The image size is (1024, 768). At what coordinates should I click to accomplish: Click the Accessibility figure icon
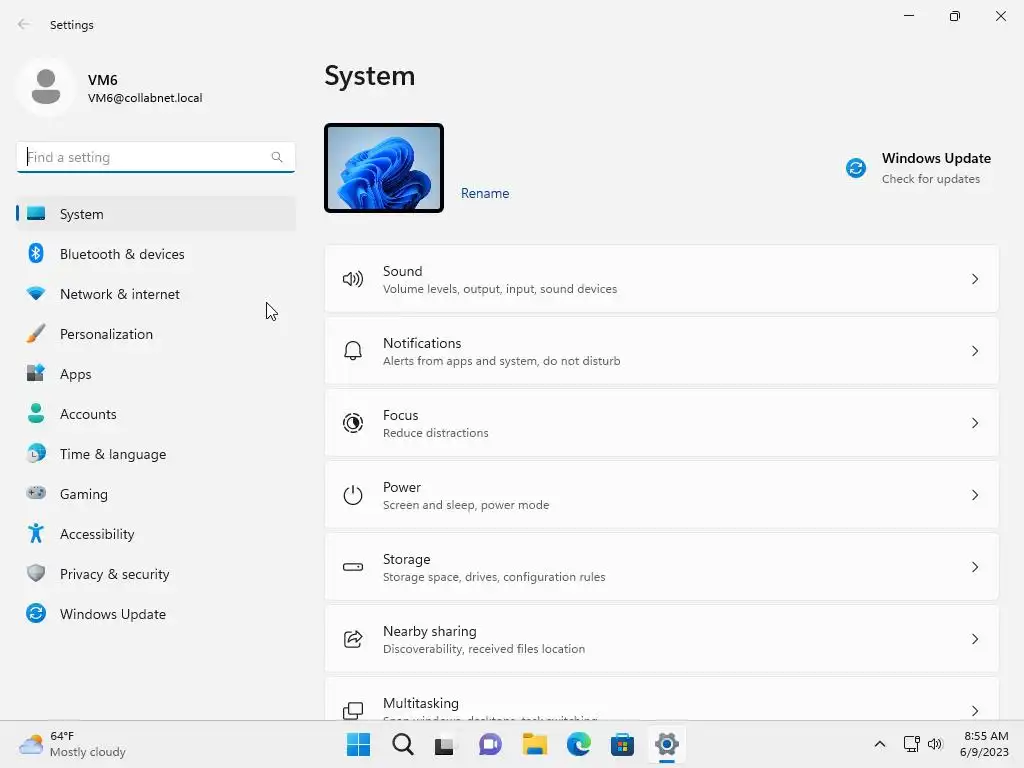36,534
